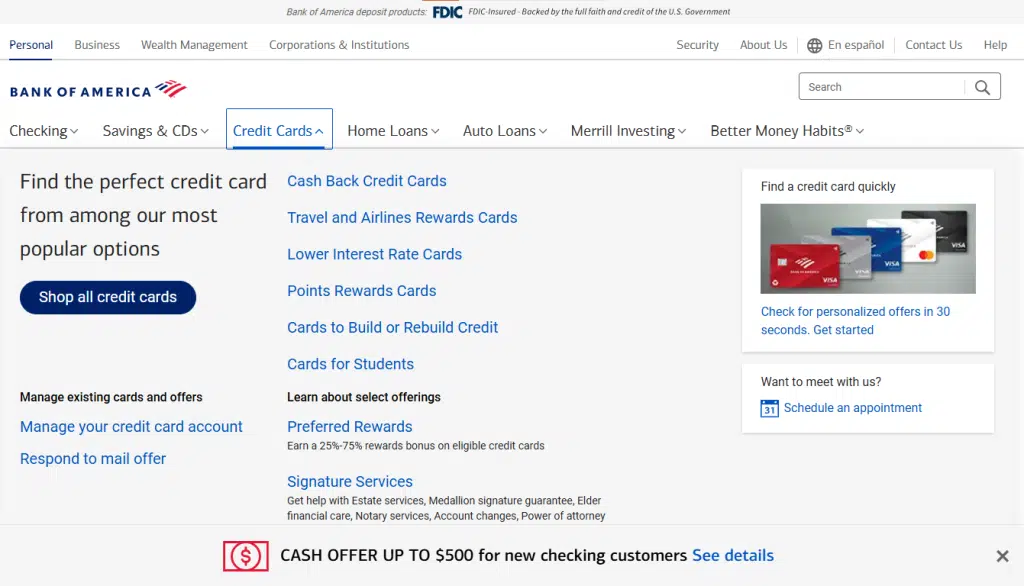Click See details in cash offer
1024x586 pixels.
(733, 555)
